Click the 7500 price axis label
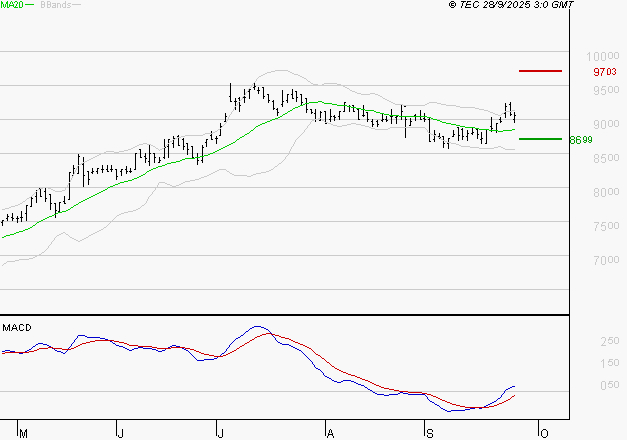The width and height of the screenshot is (627, 440). [606, 226]
